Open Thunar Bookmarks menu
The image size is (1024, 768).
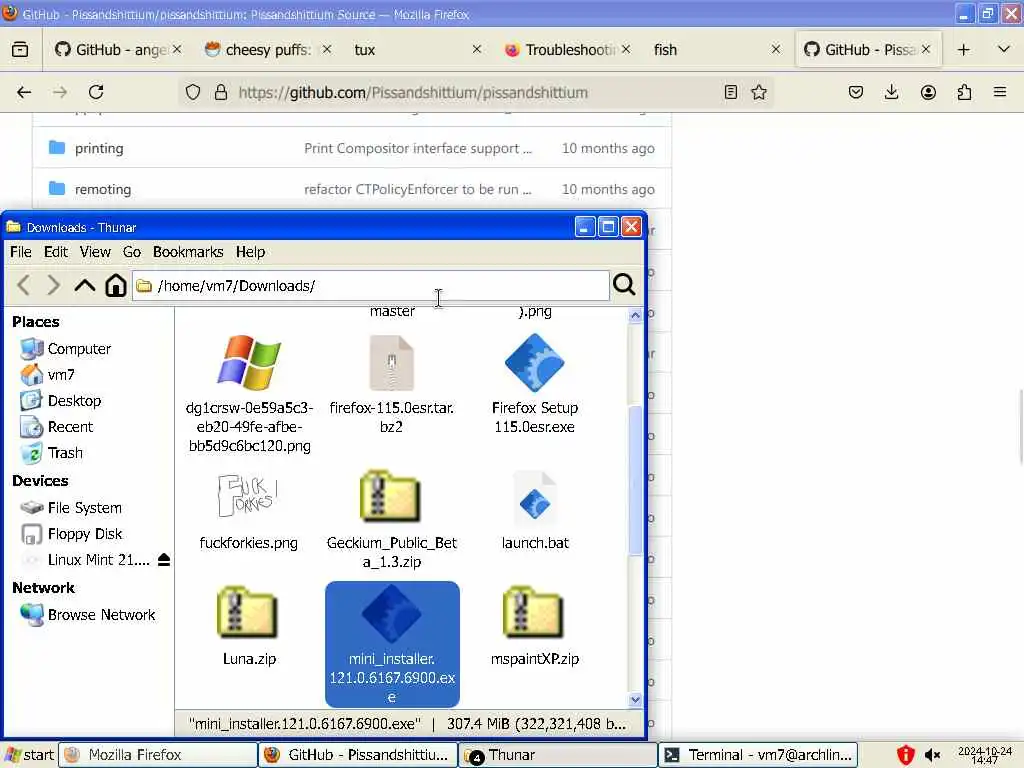[188, 252]
